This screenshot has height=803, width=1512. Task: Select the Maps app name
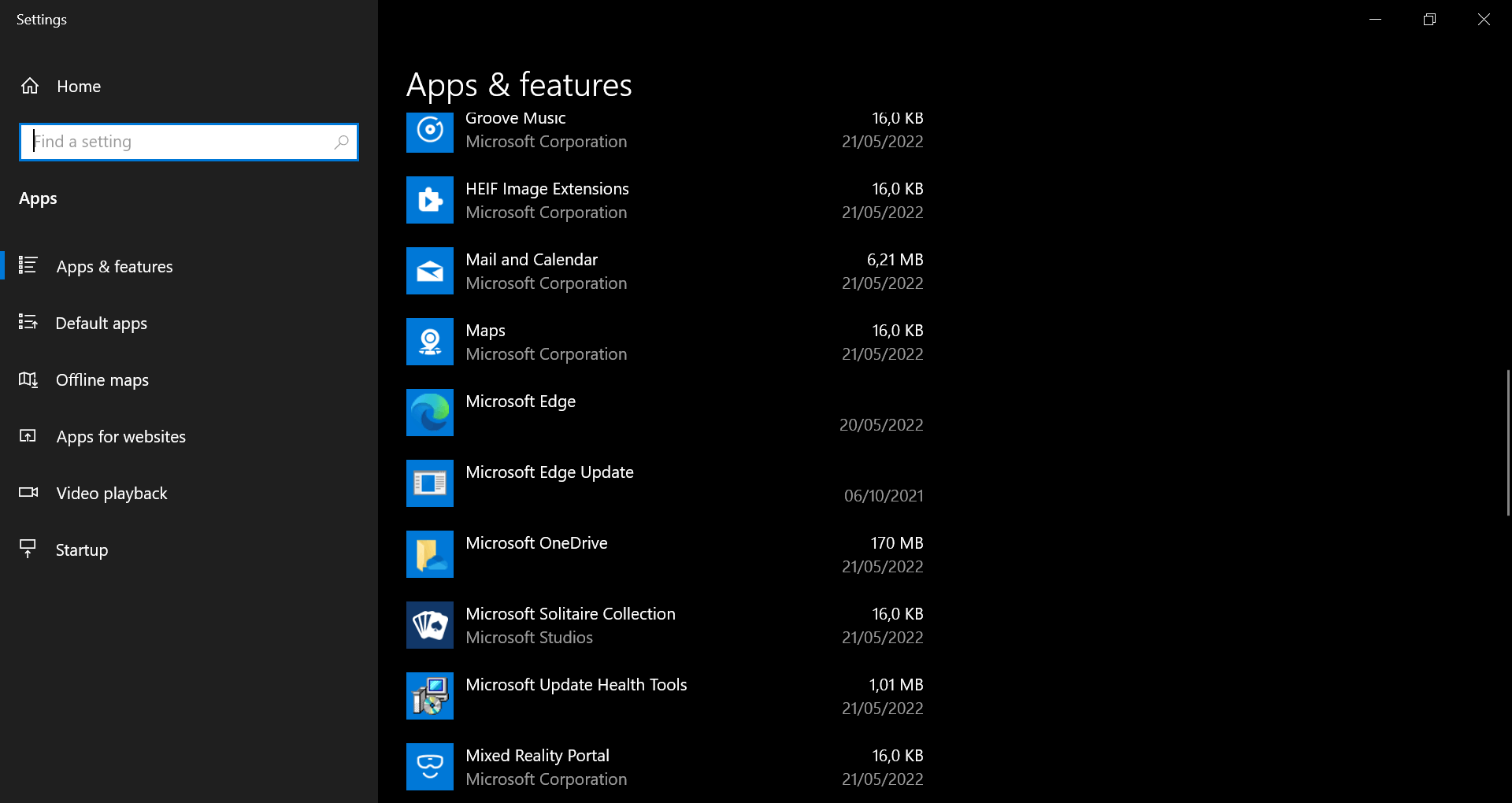(485, 331)
